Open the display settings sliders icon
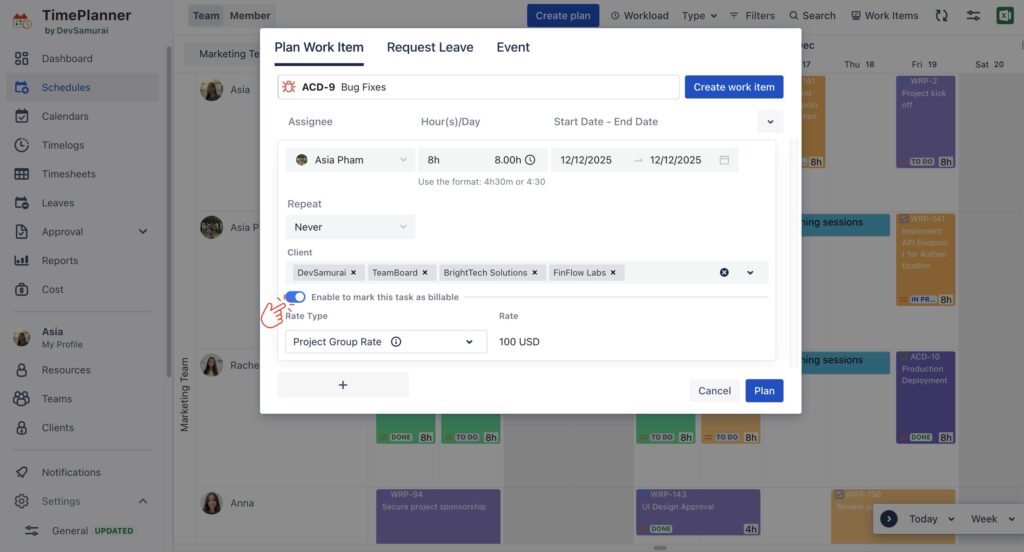The height and width of the screenshot is (552, 1024). point(973,16)
